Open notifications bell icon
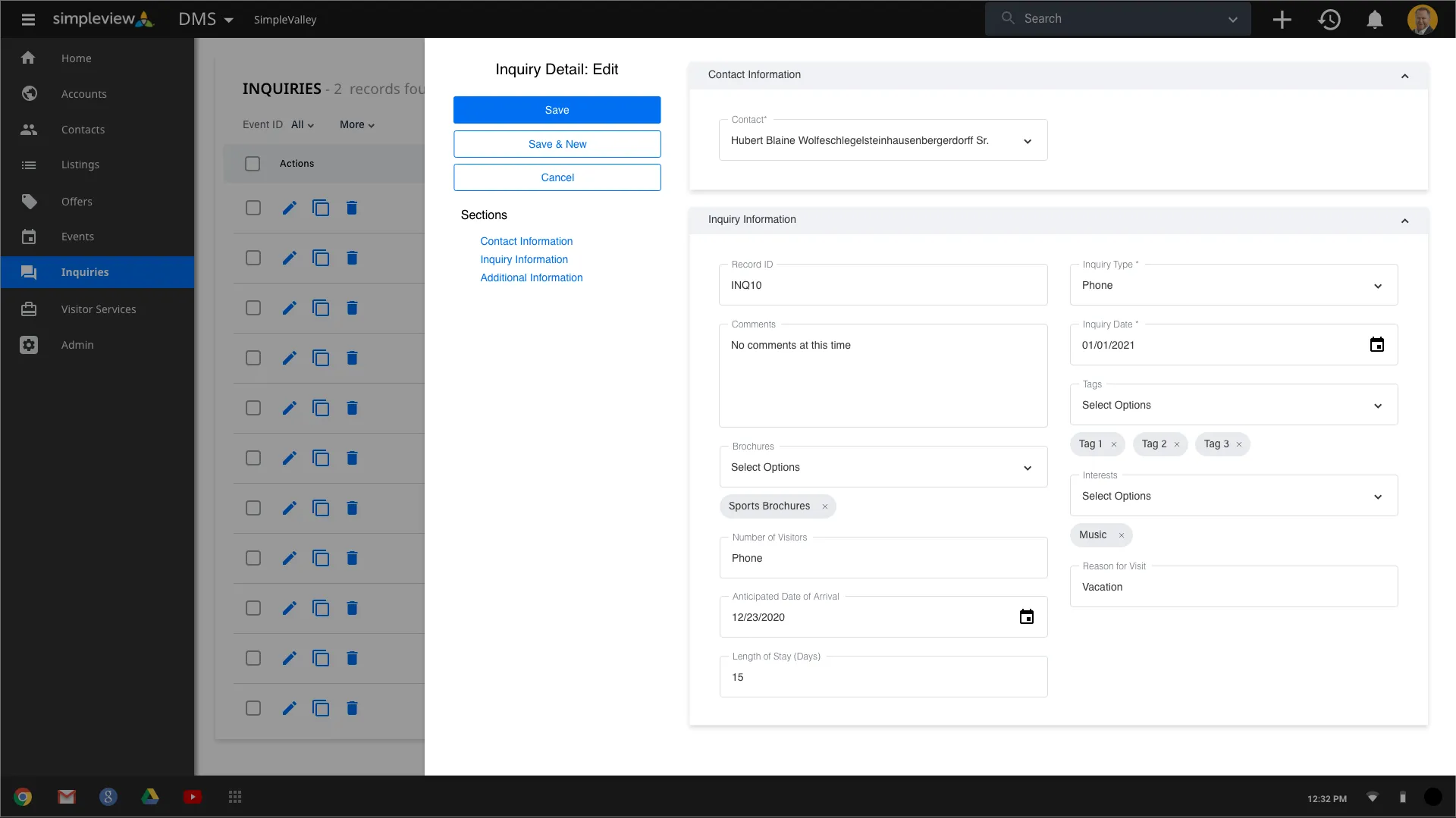The image size is (1456, 818). click(1374, 20)
